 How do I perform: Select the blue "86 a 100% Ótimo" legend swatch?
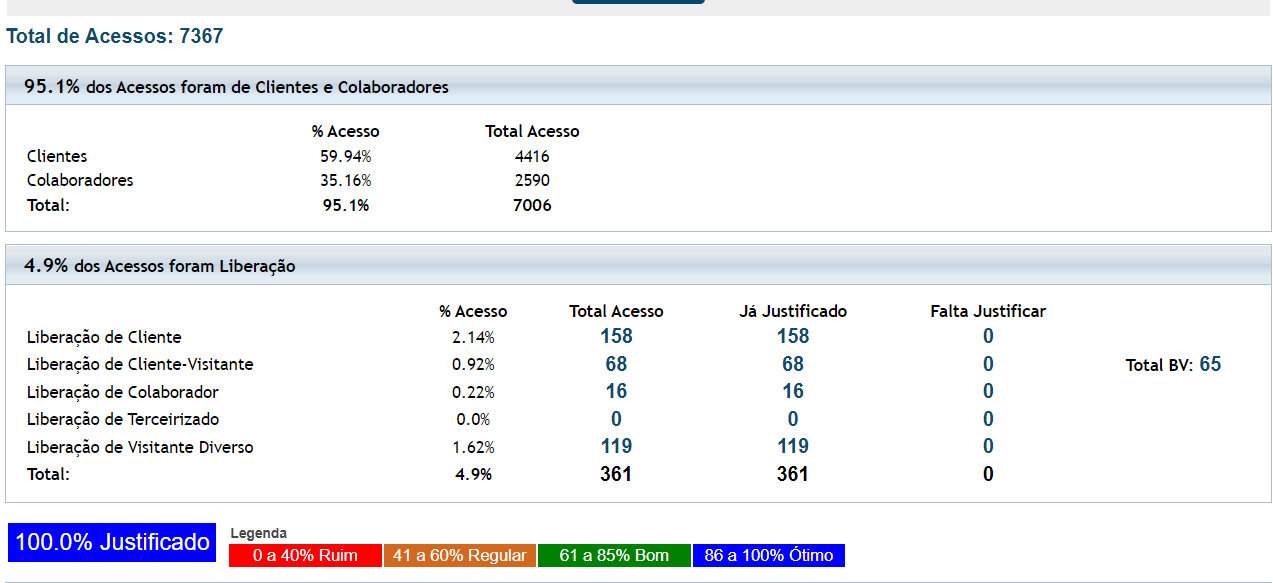pyautogui.click(x=768, y=555)
